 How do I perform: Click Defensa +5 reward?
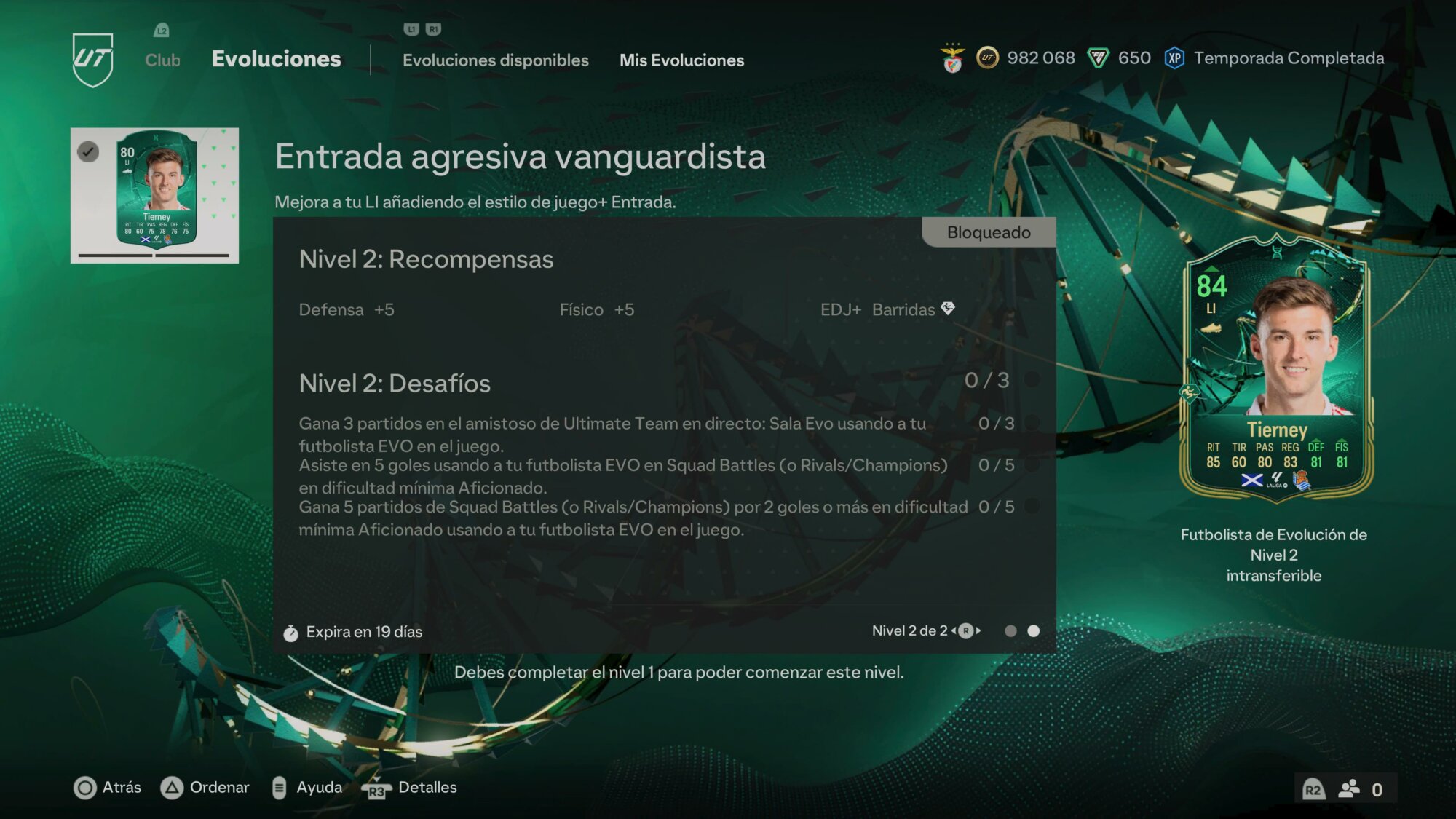pyautogui.click(x=347, y=309)
